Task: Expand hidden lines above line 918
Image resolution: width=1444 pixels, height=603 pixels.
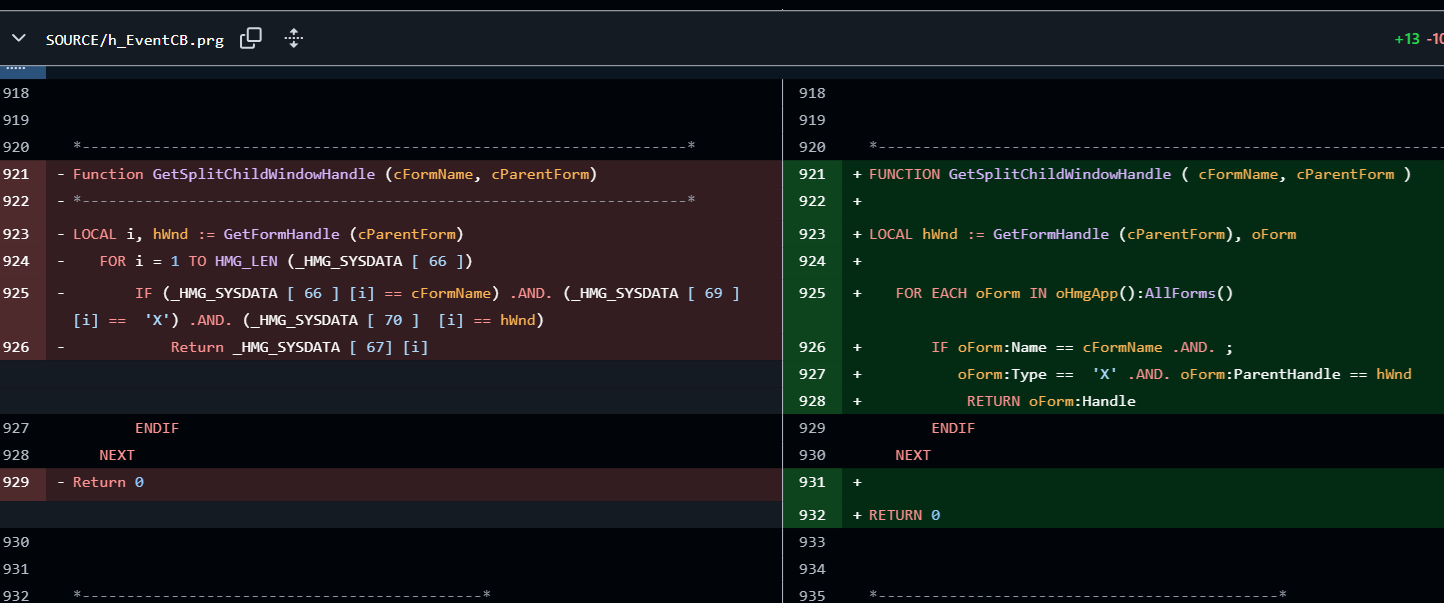Action: (22, 71)
